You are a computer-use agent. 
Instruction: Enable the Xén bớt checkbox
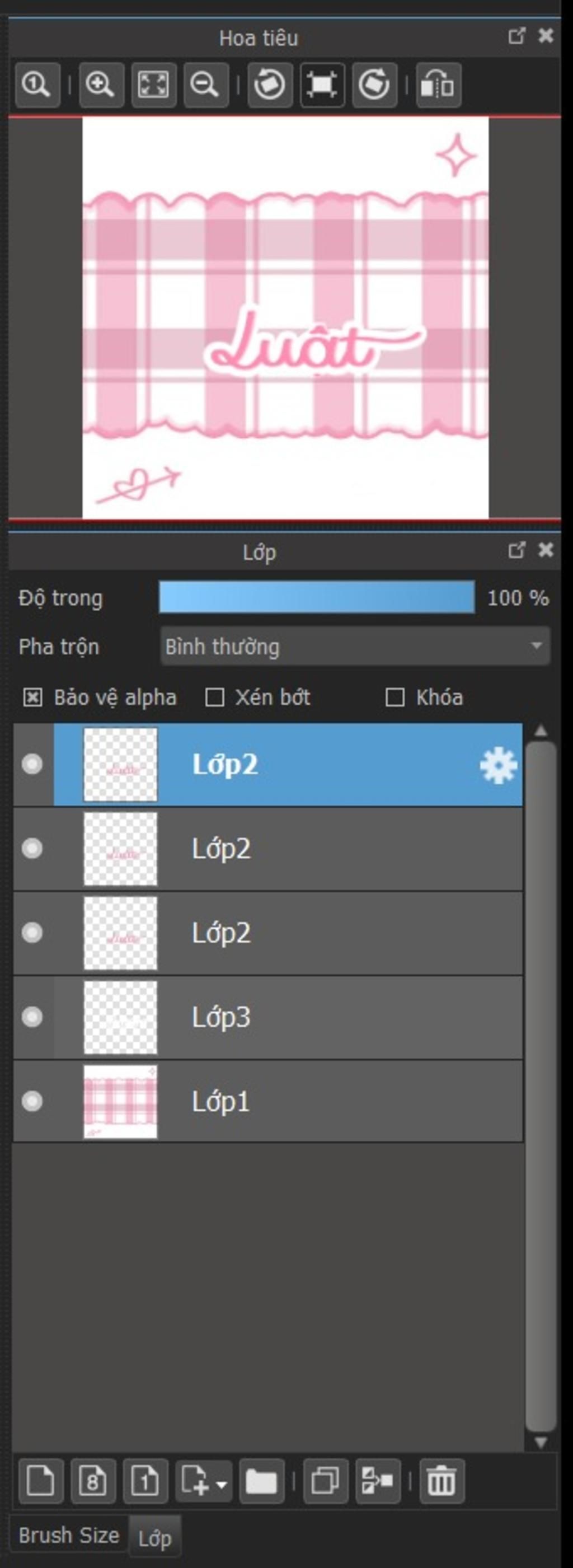coord(214,697)
